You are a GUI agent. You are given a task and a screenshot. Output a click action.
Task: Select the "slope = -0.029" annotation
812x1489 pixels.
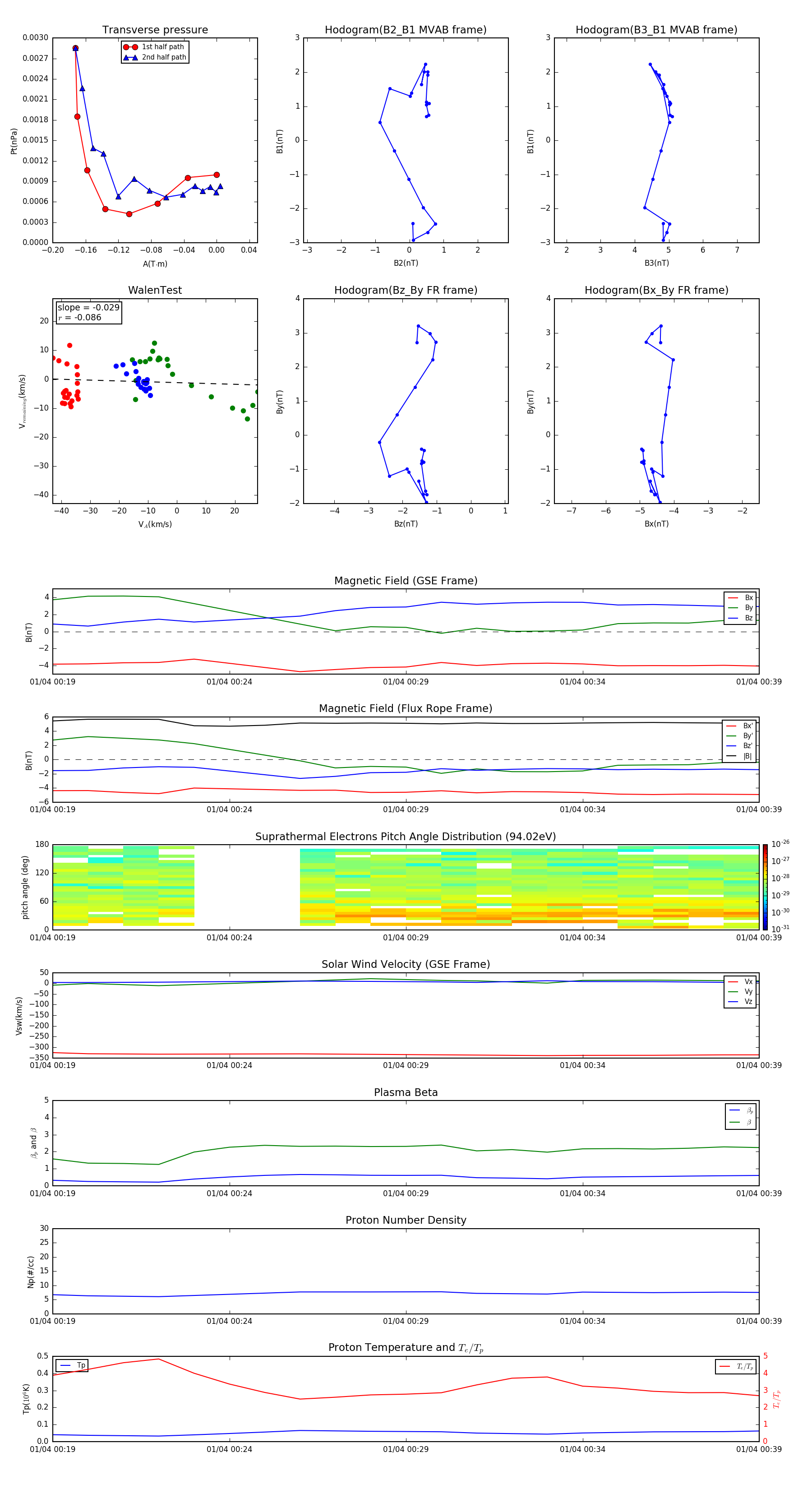click(x=88, y=308)
